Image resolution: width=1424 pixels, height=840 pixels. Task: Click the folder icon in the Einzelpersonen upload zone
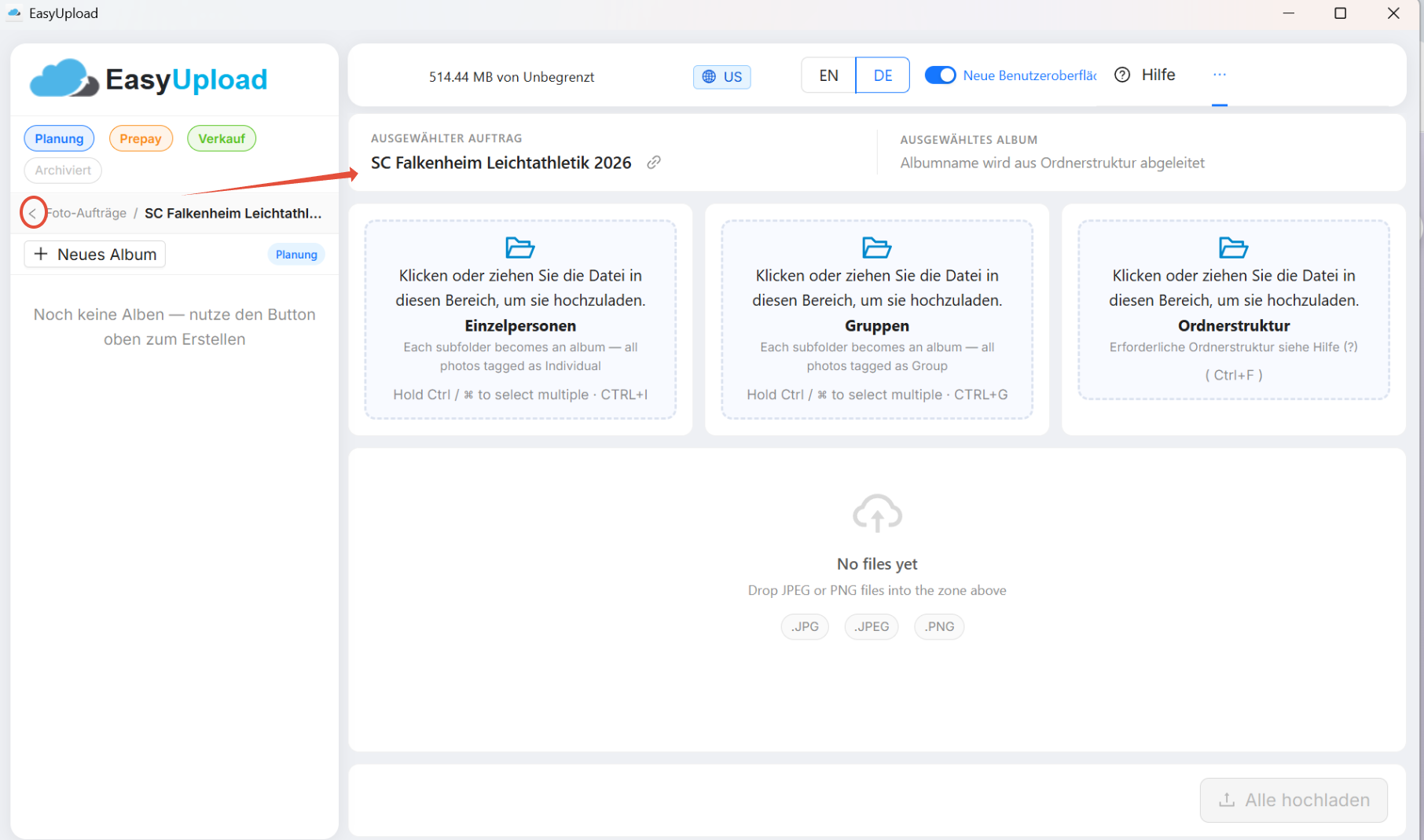pos(520,248)
